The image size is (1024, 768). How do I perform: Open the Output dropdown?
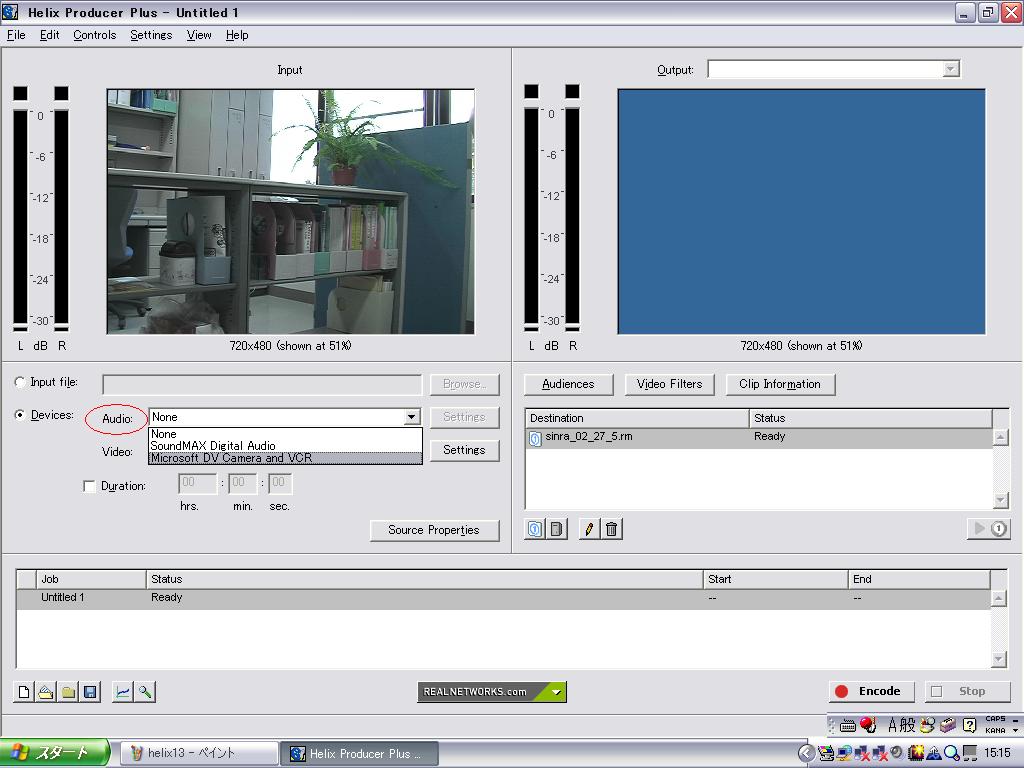coord(951,69)
